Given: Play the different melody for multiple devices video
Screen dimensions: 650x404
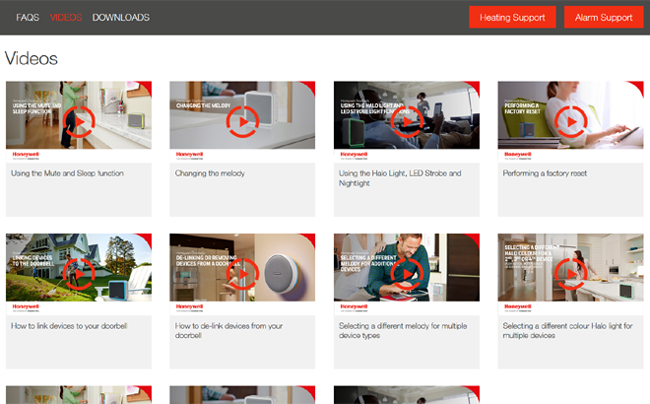Looking at the screenshot, I should point(407,274).
